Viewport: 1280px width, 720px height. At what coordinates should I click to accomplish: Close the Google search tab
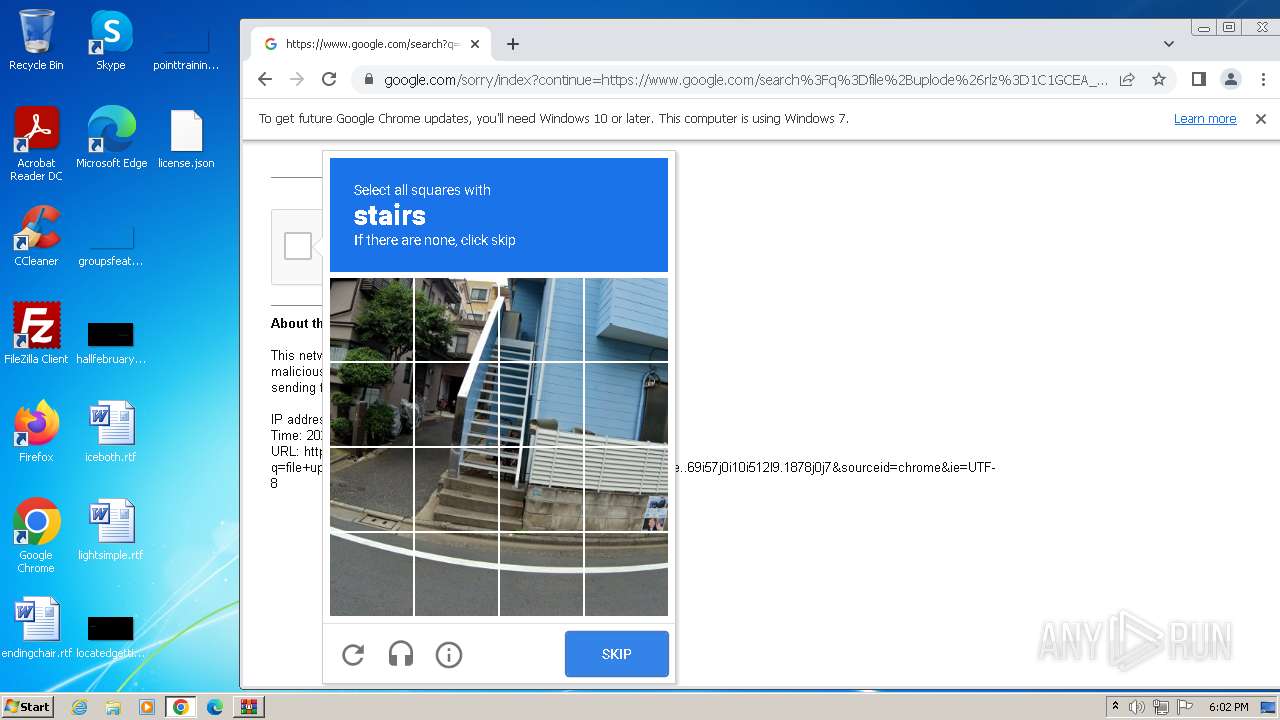pyautogui.click(x=475, y=44)
